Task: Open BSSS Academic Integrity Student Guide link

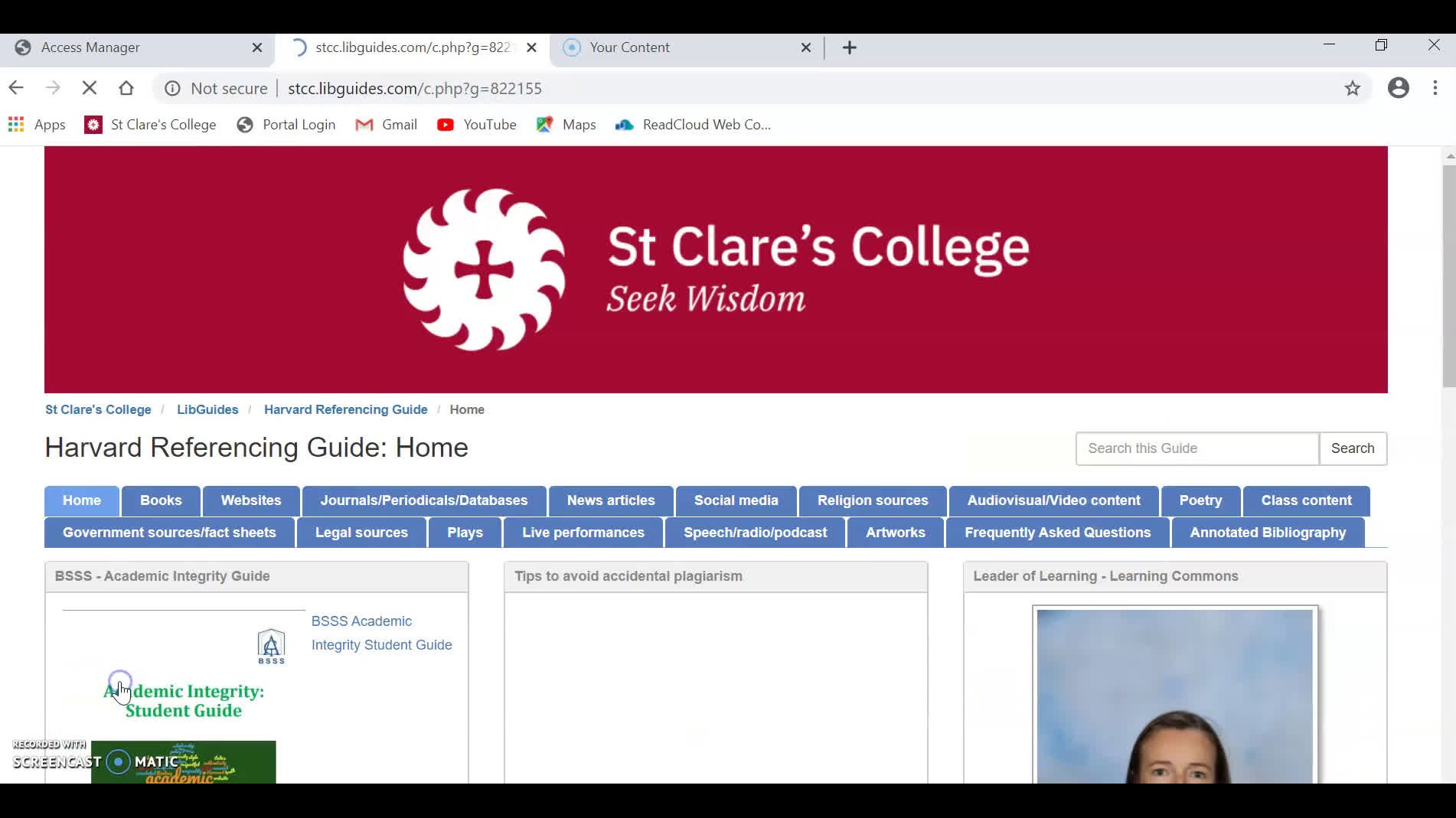Action: coord(381,633)
